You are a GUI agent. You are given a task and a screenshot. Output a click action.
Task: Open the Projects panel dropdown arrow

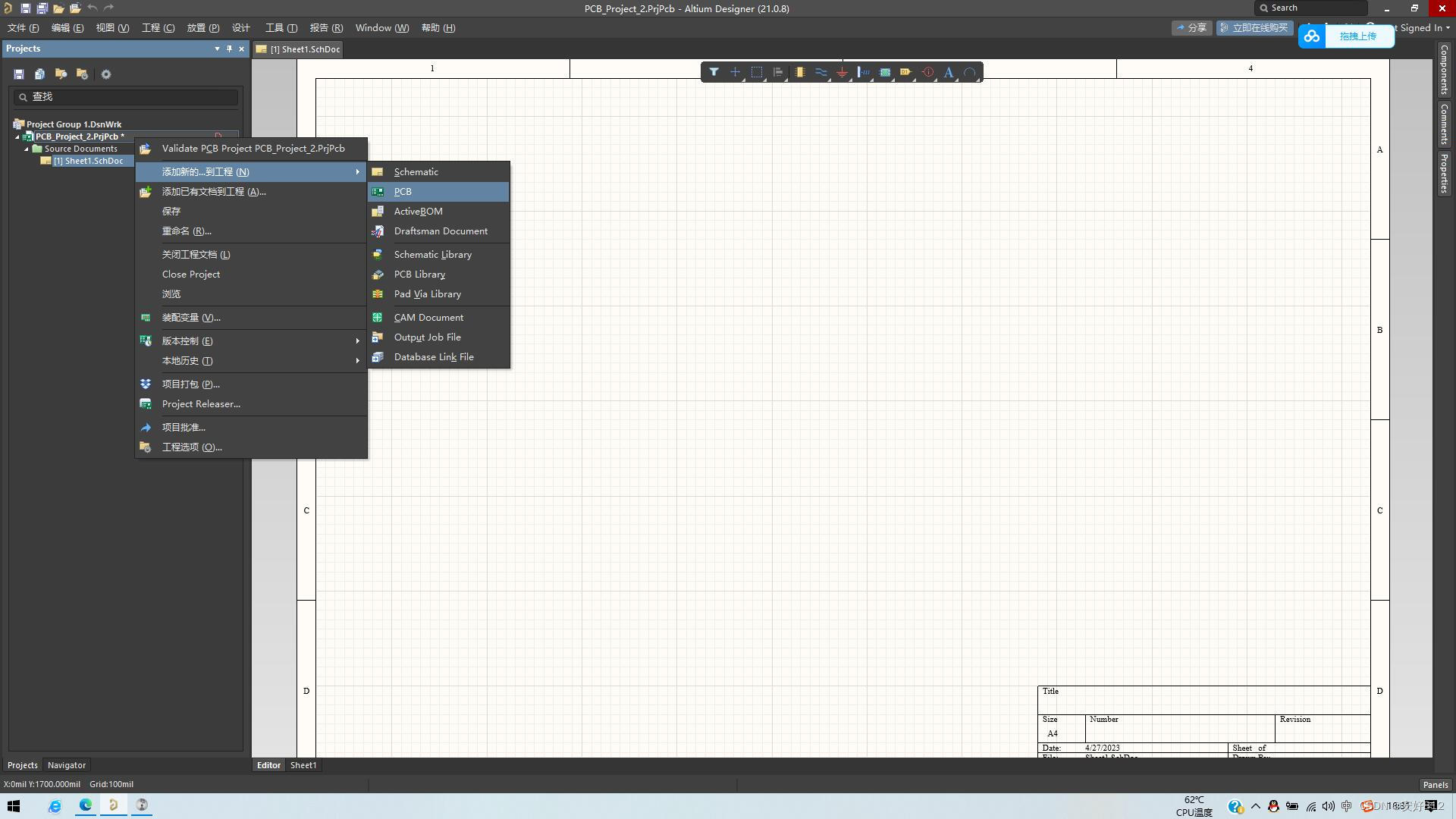coord(217,49)
